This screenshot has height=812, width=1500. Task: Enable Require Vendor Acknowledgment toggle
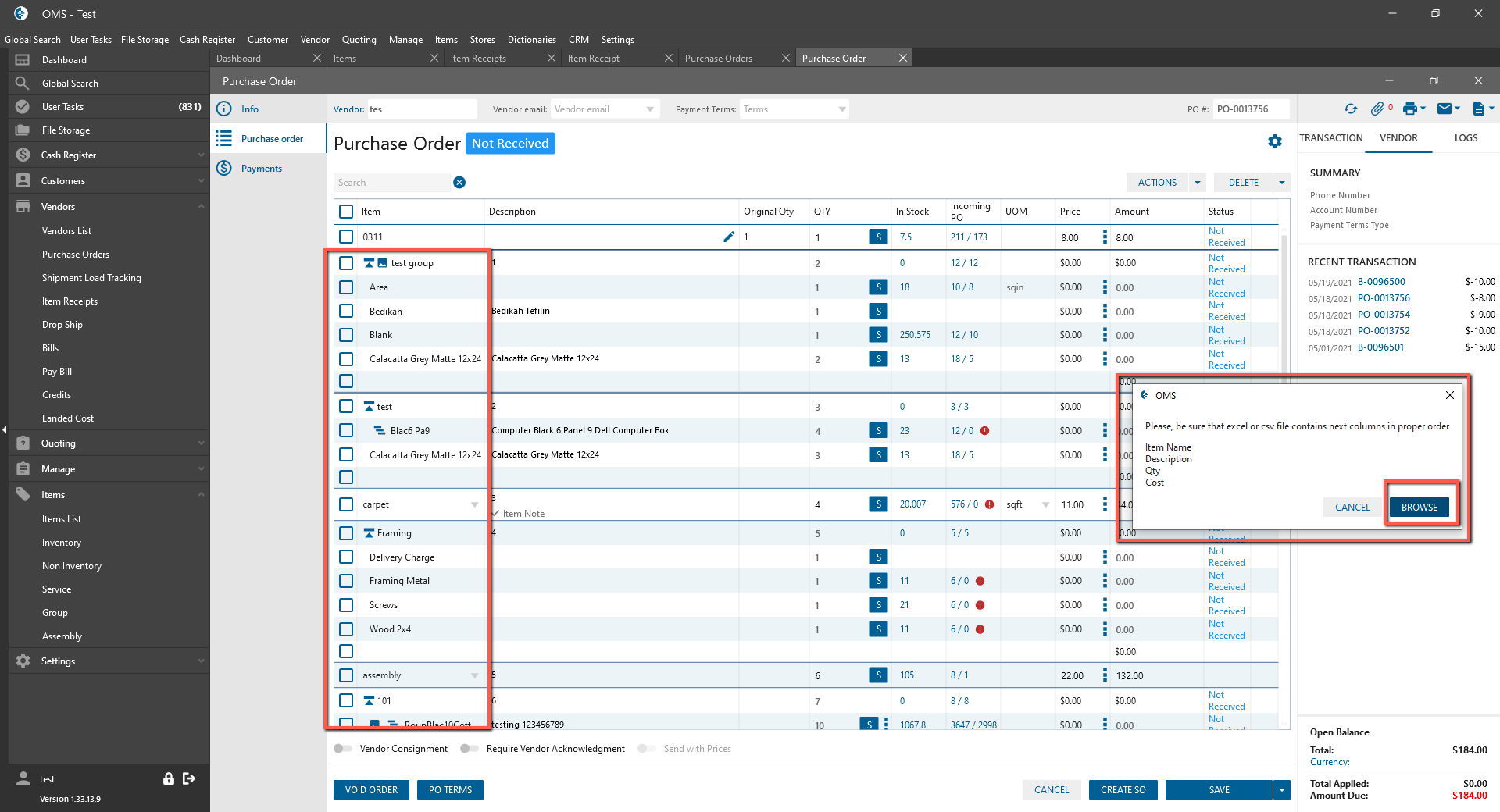(x=469, y=749)
